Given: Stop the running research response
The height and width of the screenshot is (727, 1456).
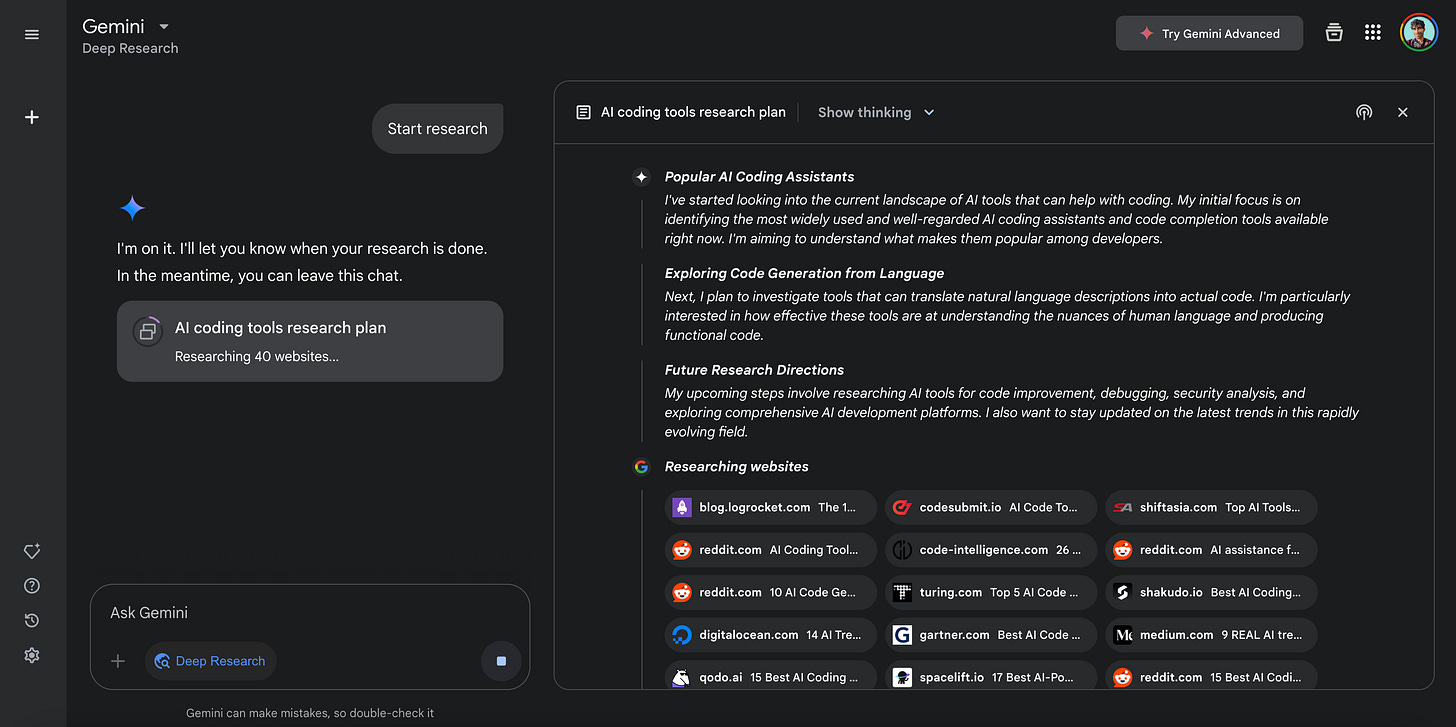Looking at the screenshot, I should click(x=501, y=661).
